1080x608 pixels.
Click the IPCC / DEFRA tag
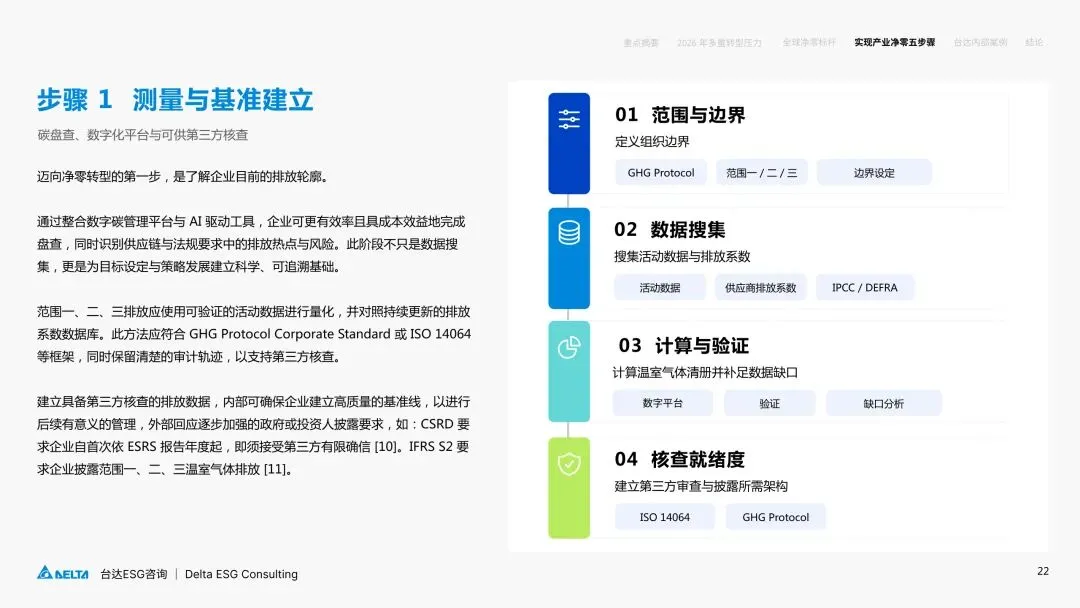point(864,288)
